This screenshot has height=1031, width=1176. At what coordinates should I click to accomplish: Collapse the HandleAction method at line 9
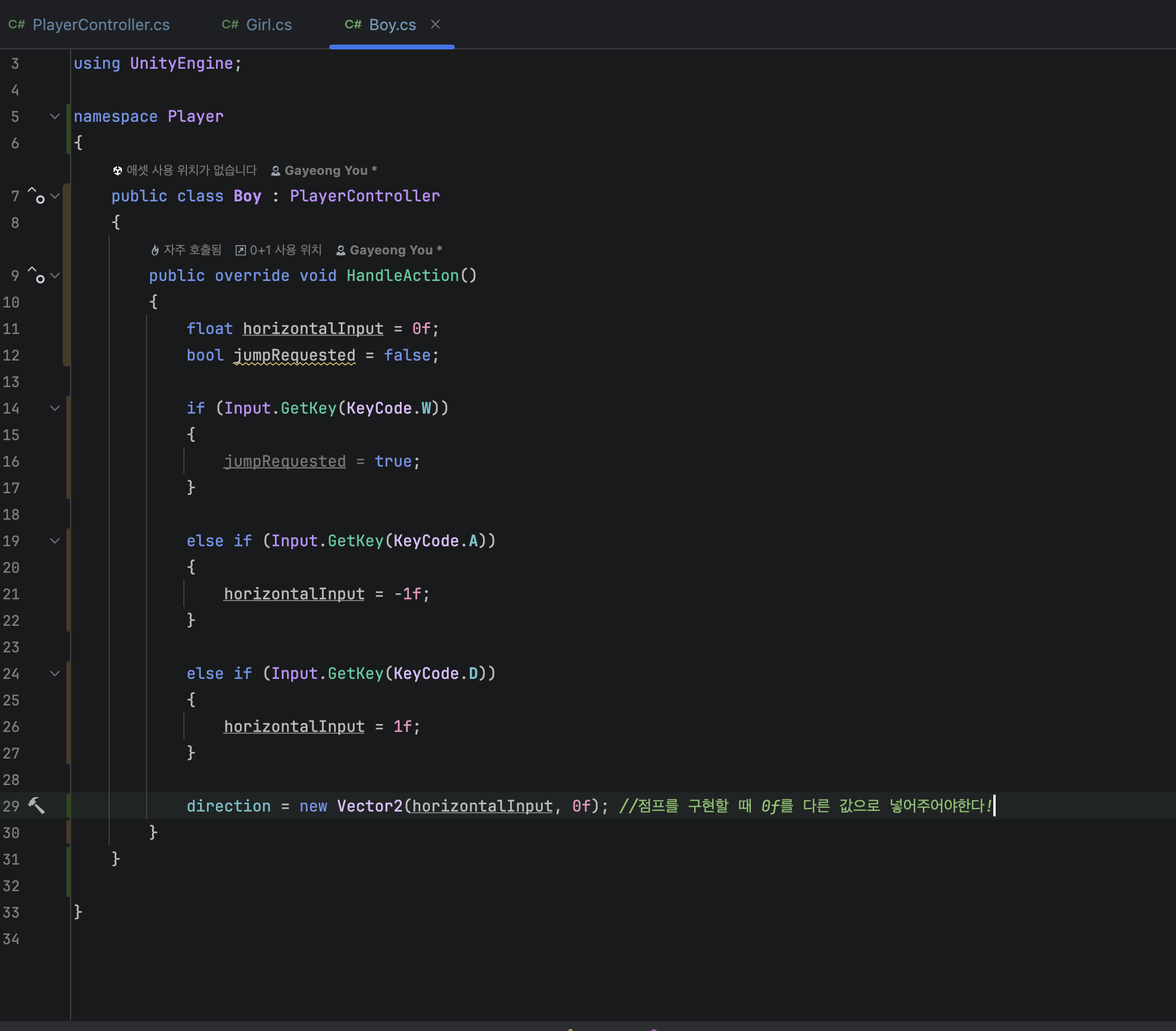pos(55,276)
